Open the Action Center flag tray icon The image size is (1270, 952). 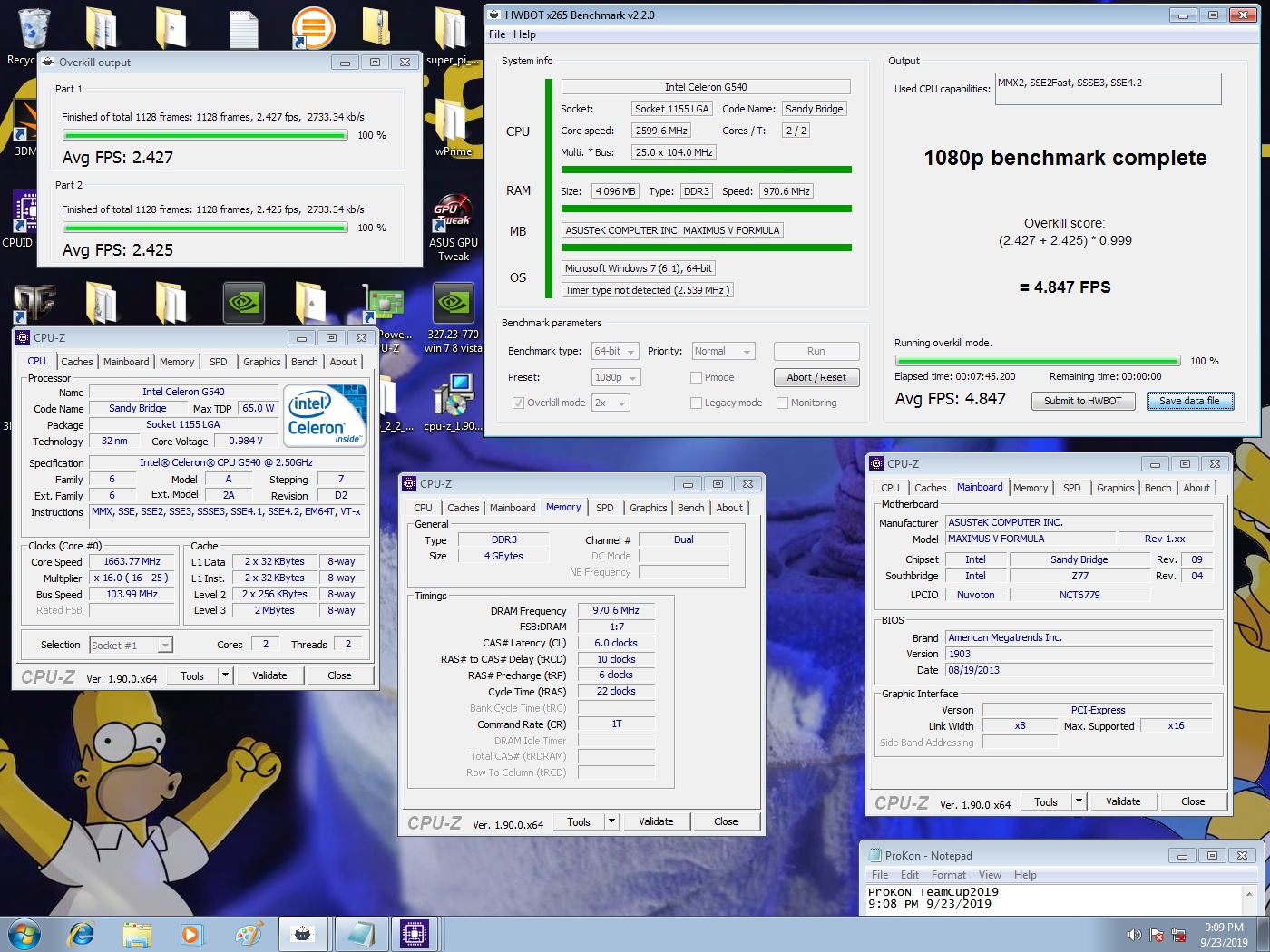click(1157, 935)
